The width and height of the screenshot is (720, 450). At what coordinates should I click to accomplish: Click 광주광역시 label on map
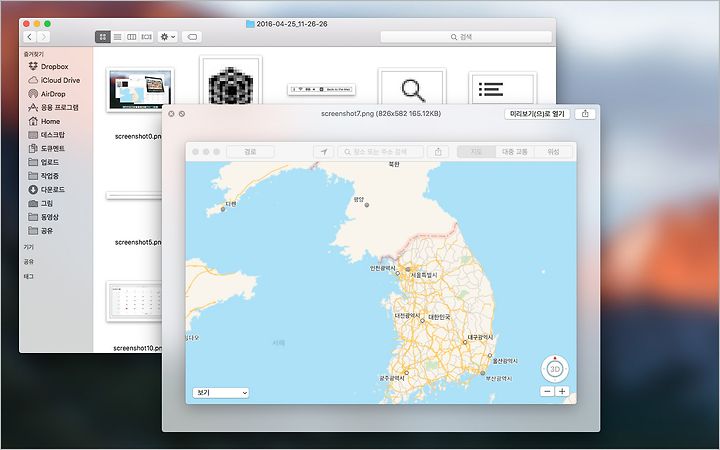click(x=392, y=378)
